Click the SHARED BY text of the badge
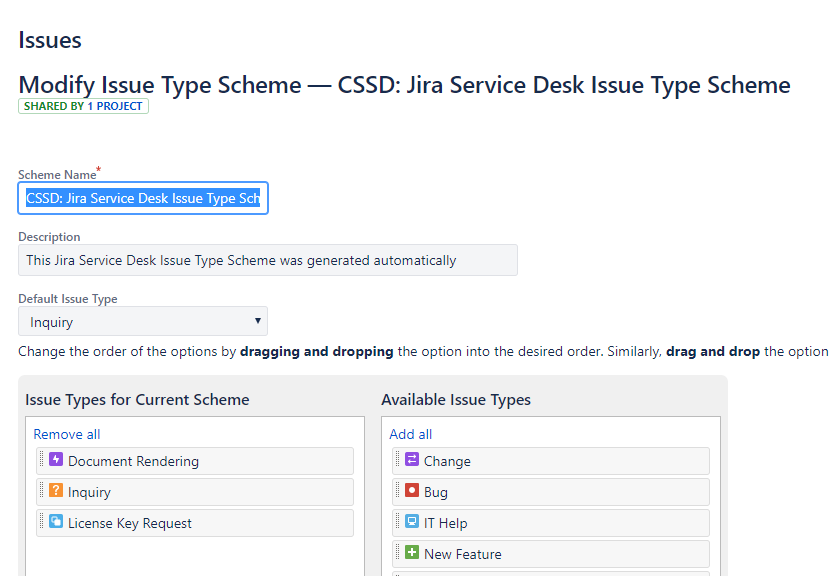This screenshot has height=576, width=831. [54, 106]
